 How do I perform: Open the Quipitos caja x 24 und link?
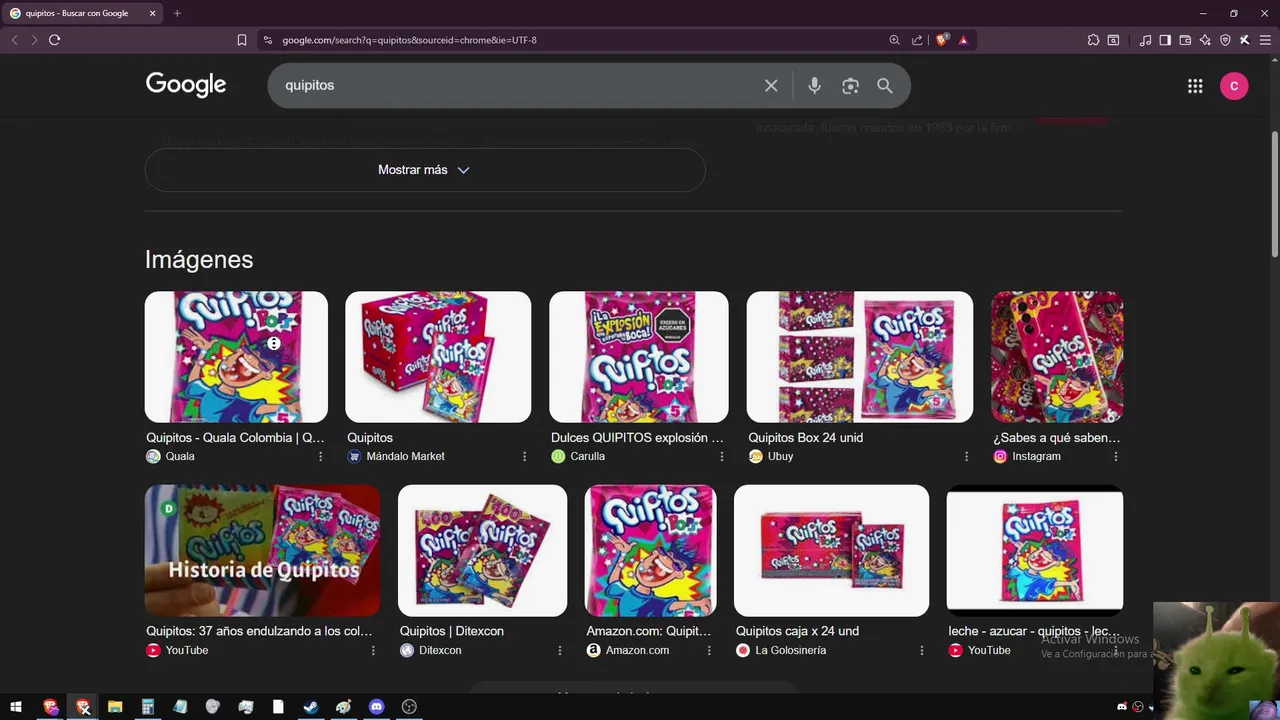pyautogui.click(x=797, y=631)
